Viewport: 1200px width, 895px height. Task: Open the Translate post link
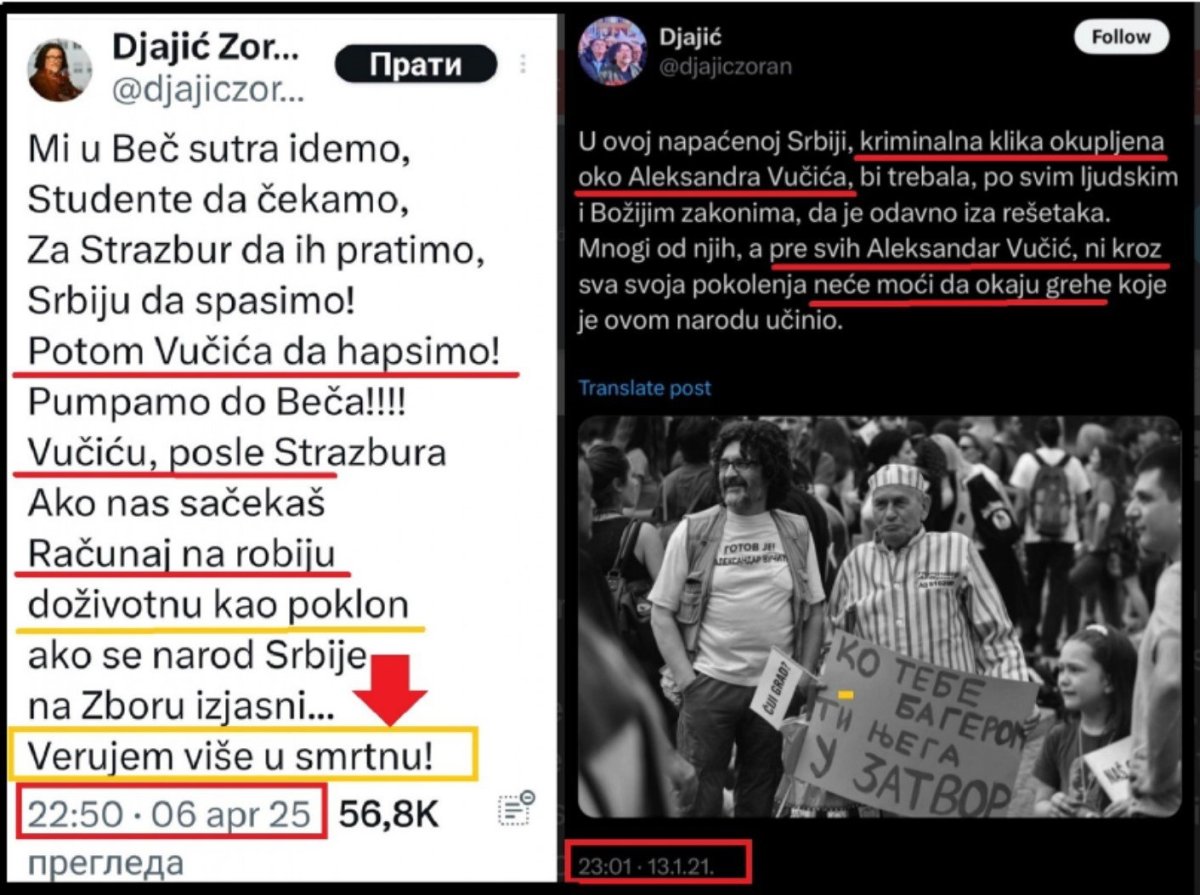tap(645, 388)
